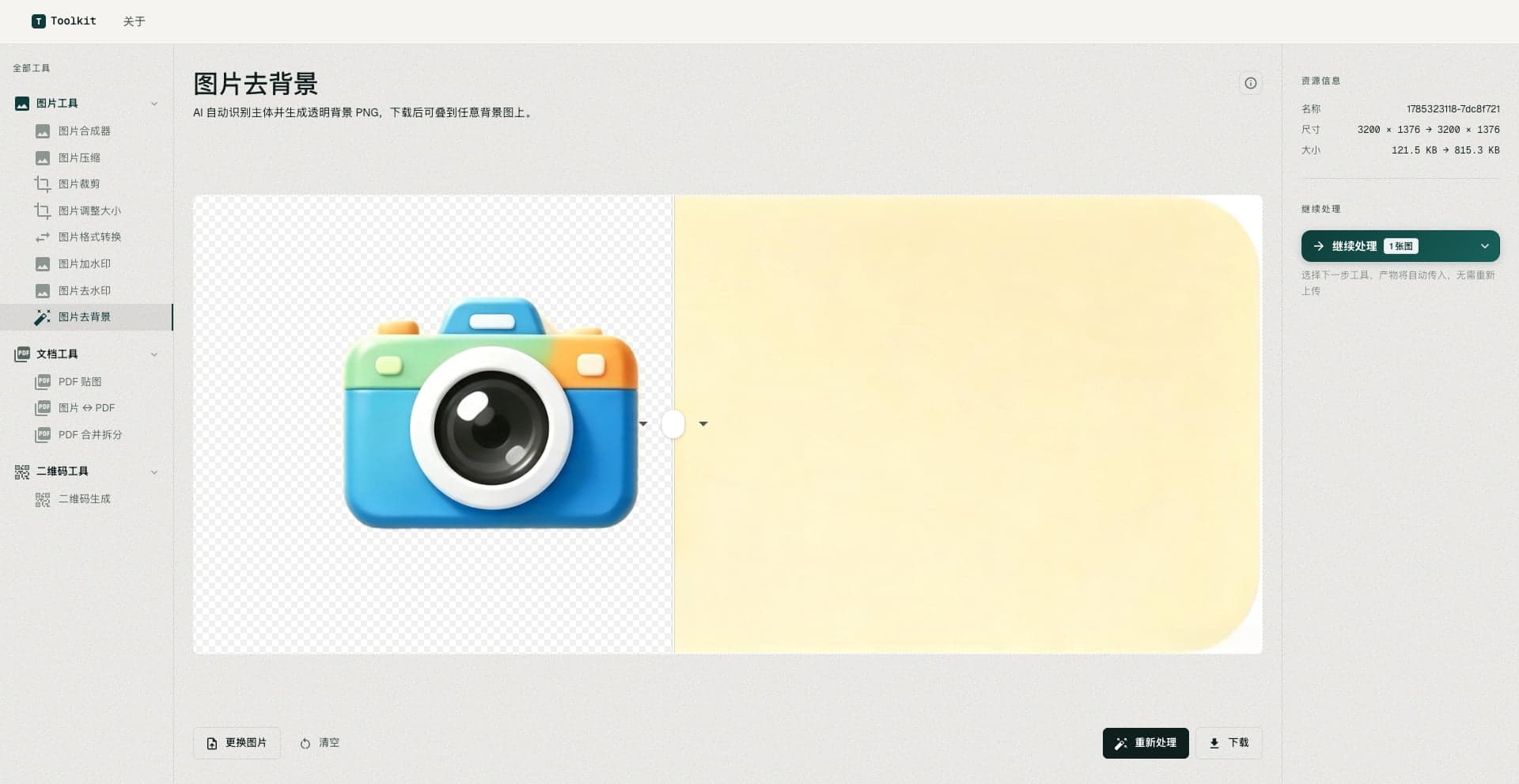
Task: Click the 二维码工具 section icon
Action: (22, 472)
